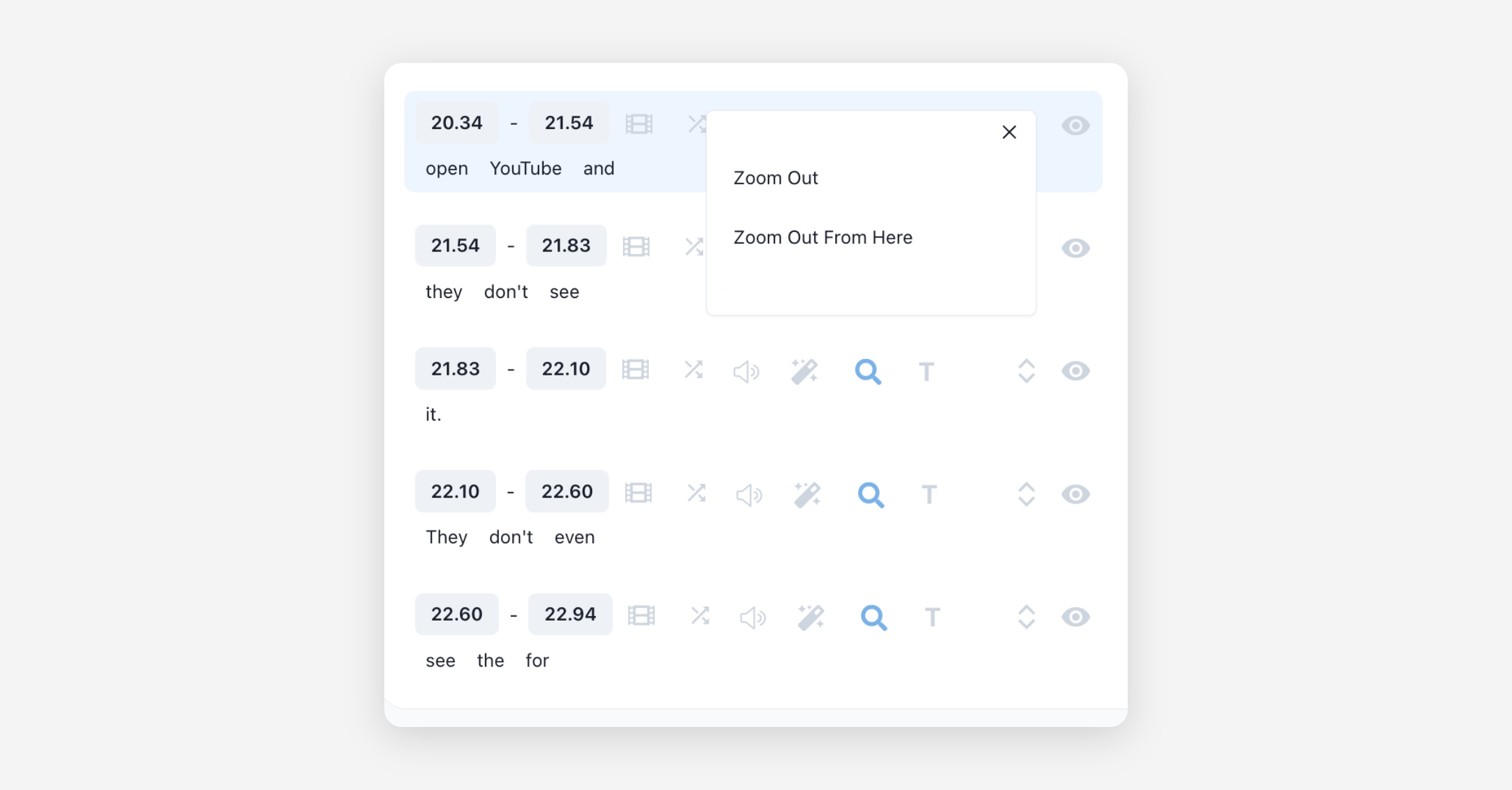Expand the up-down chevron in the 22.10 row
This screenshot has width=1512, height=790.
[x=1026, y=495]
